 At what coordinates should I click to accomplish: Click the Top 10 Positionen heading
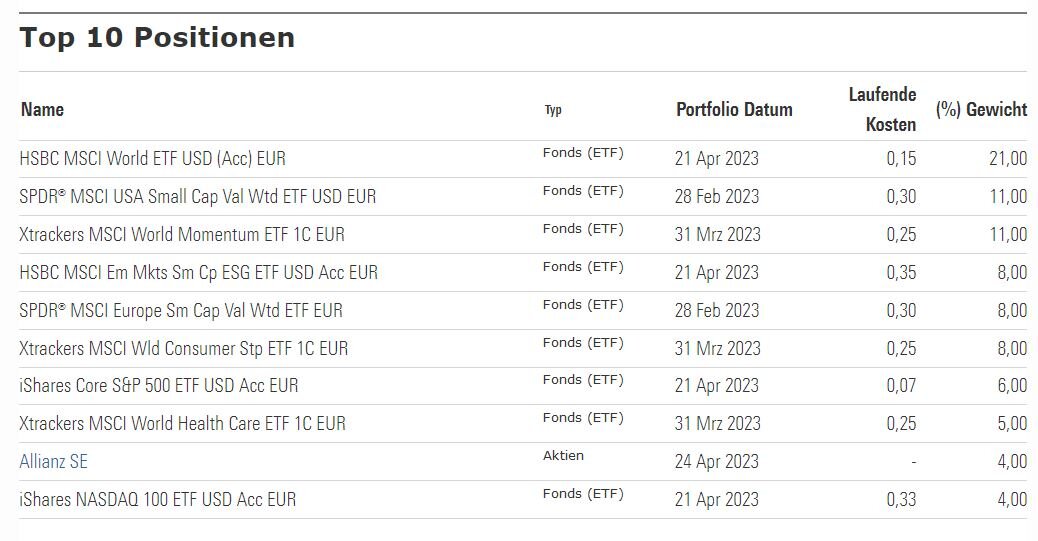pyautogui.click(x=157, y=38)
